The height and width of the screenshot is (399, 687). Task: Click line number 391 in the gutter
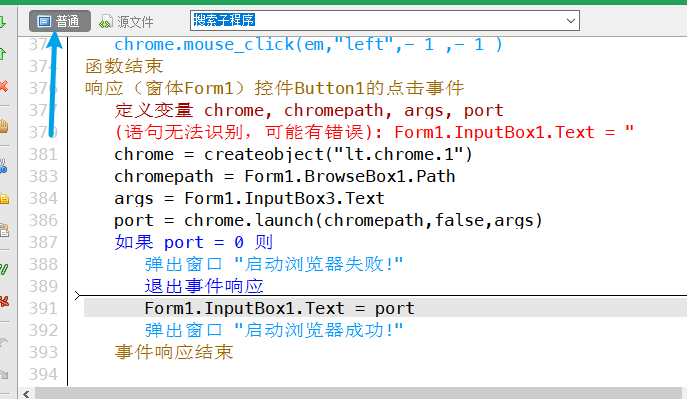(43, 308)
